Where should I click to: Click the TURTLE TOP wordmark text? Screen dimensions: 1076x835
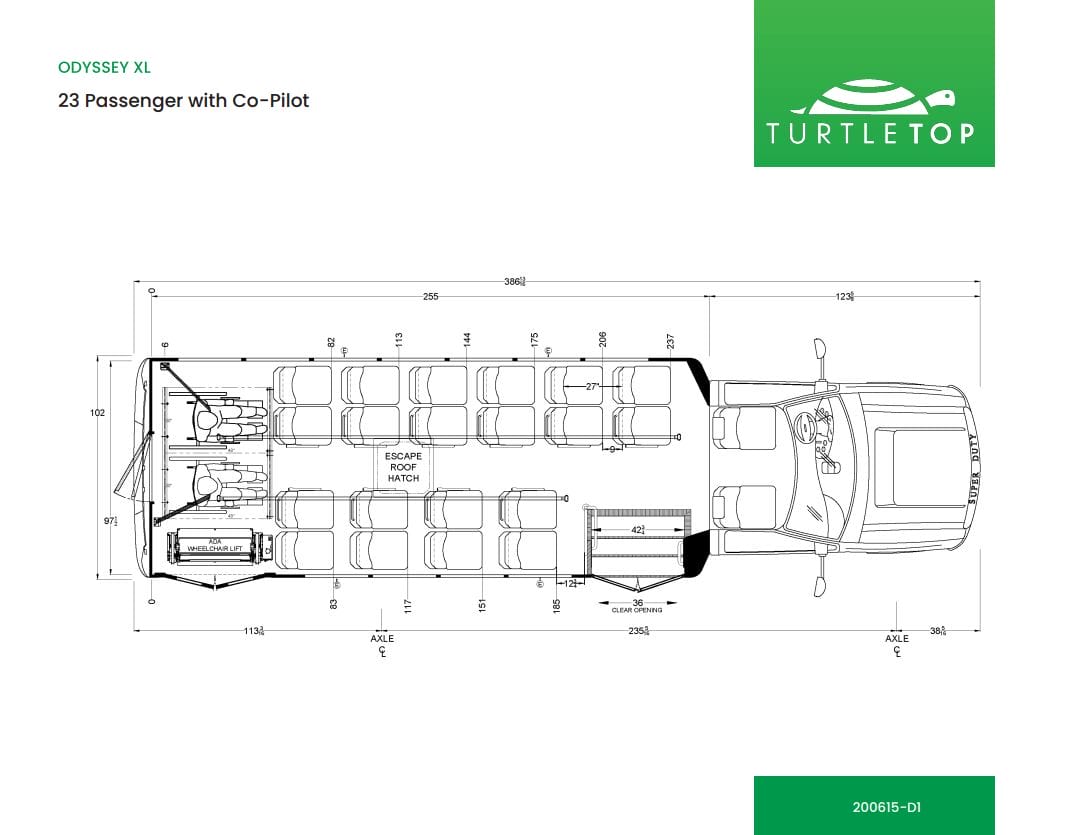(869, 134)
